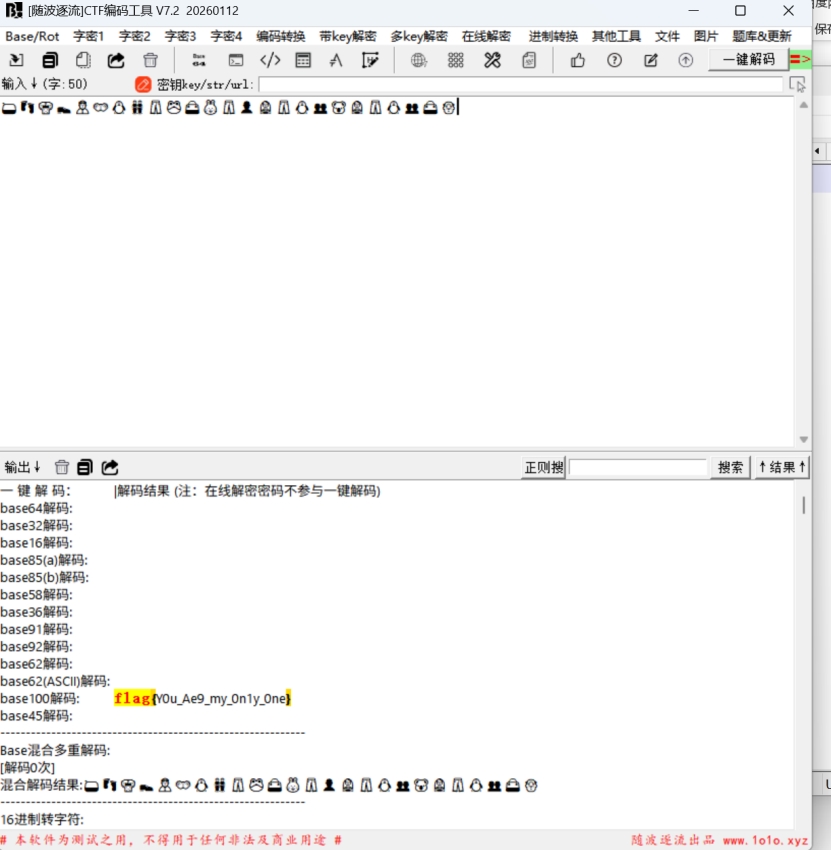
Task: Click the 'base64解码:' output line
Action: 36,508
